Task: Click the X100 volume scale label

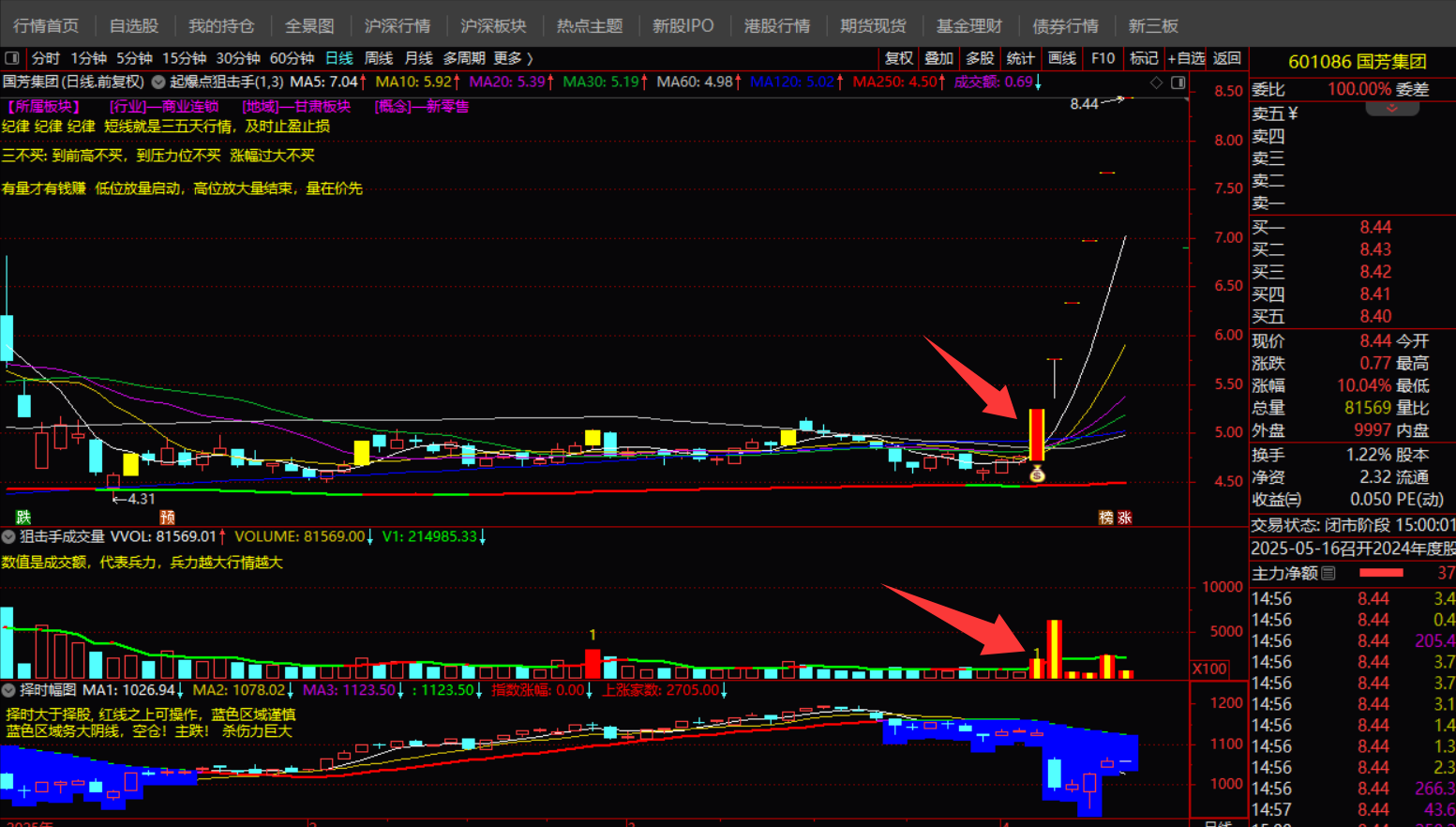Action: 1209,669
